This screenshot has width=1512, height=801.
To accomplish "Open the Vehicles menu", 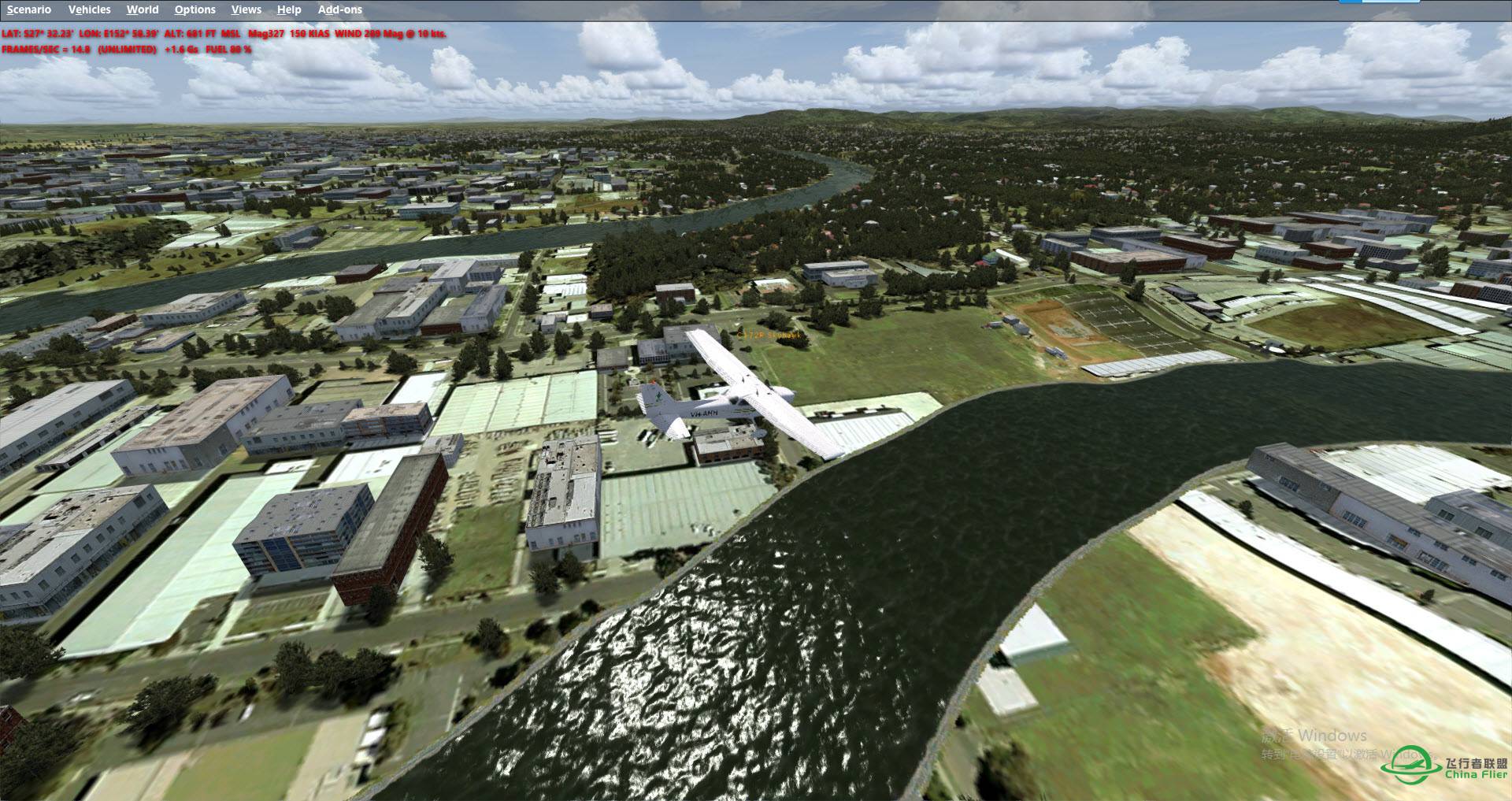I will tap(89, 9).
